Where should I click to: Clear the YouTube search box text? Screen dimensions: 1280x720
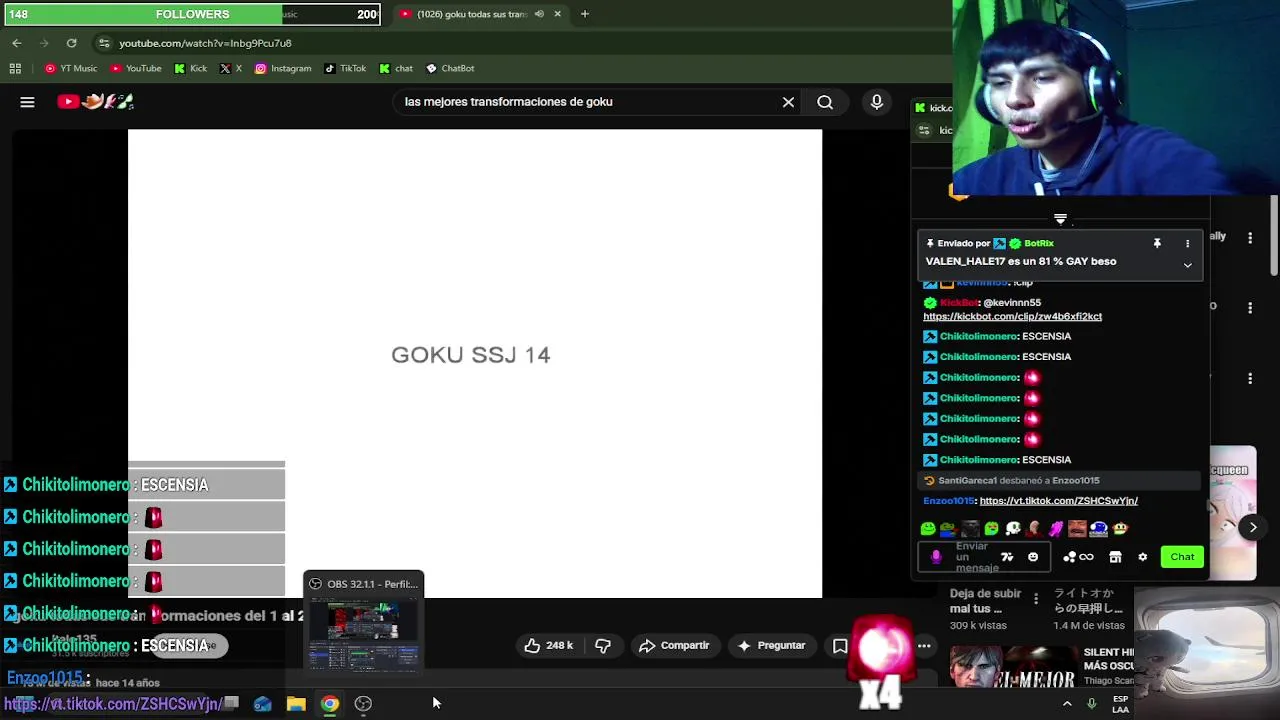coord(788,101)
